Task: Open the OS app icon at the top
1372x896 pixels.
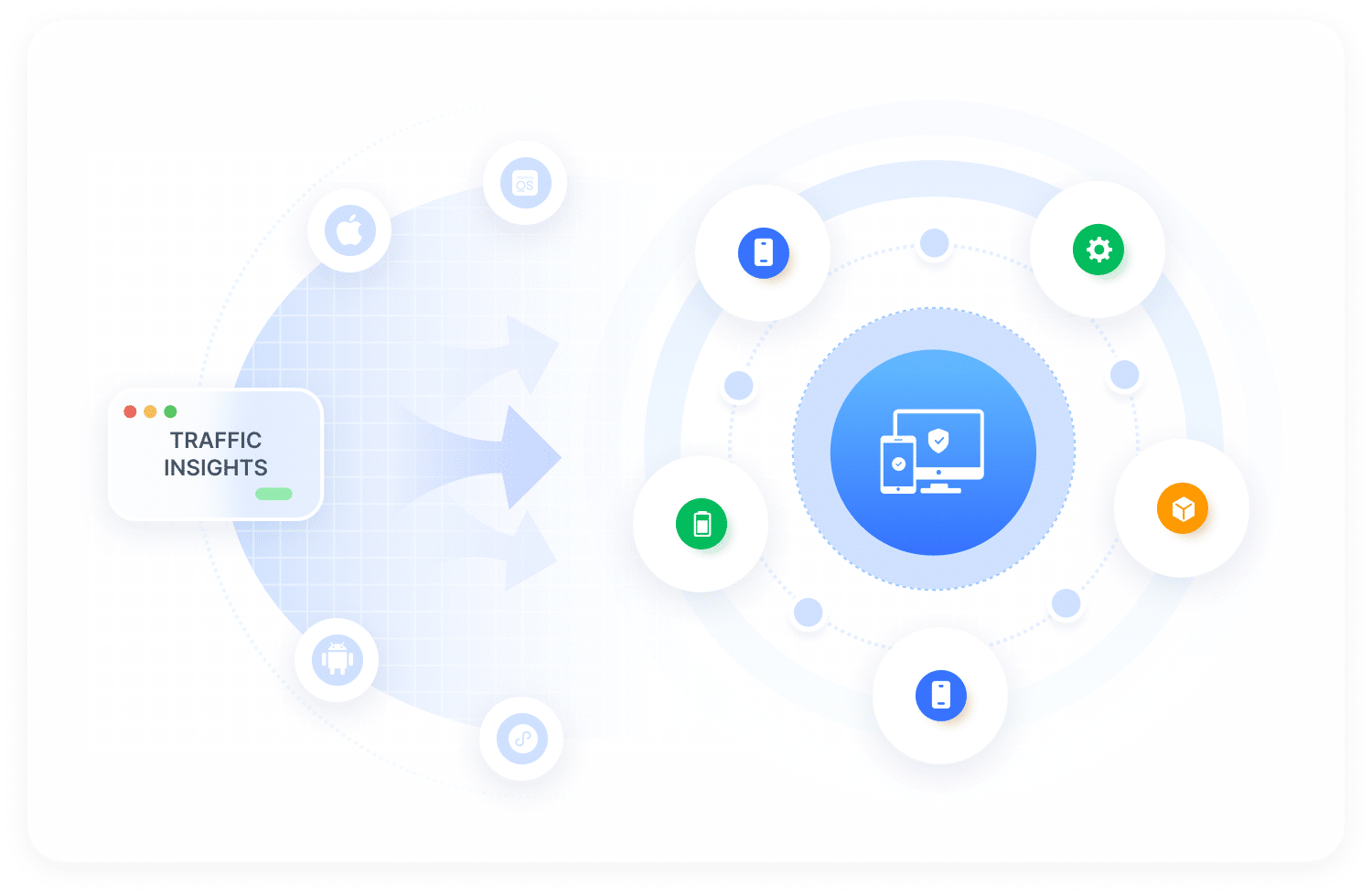Action: (524, 182)
